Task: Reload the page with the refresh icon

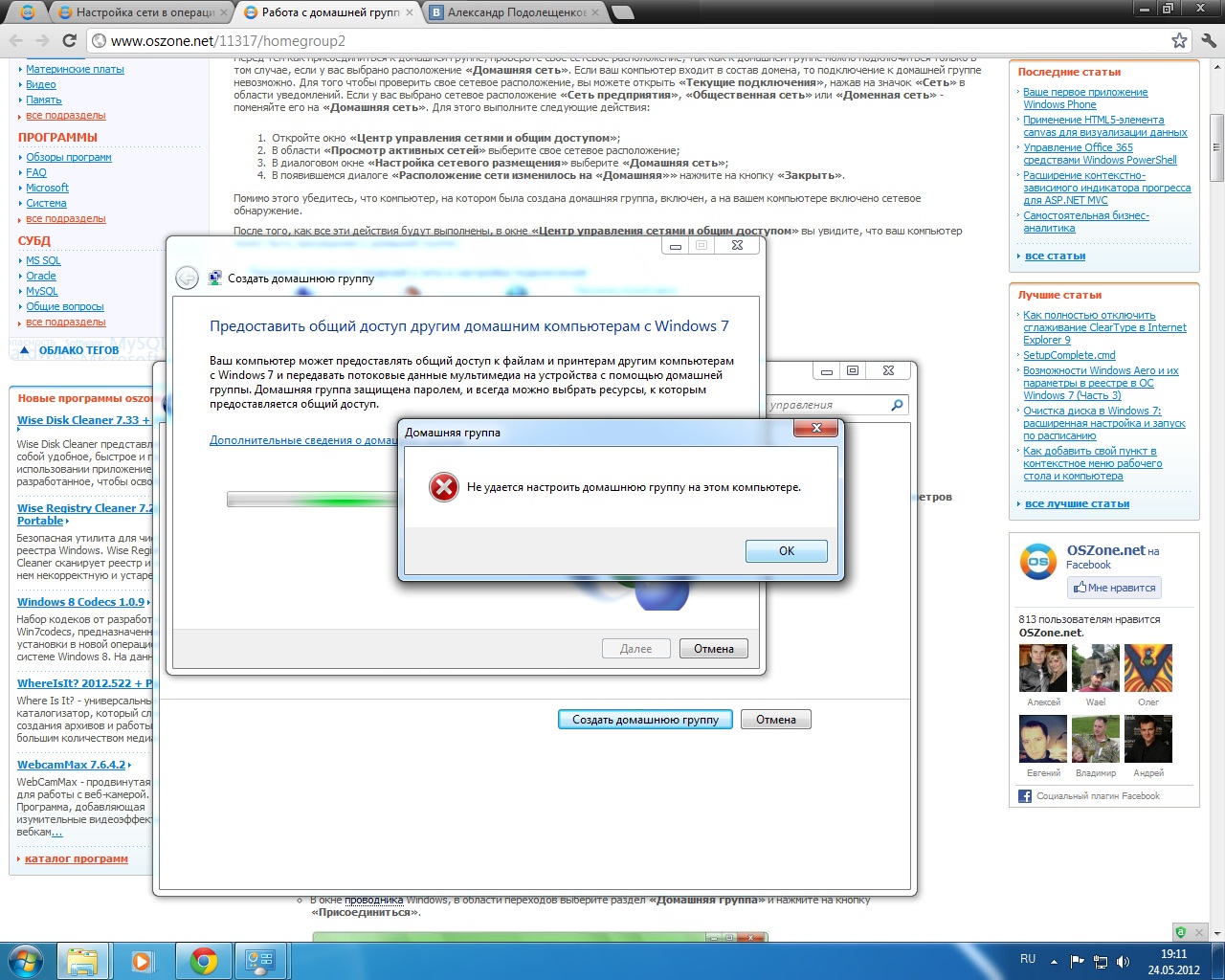Action: 69,40
